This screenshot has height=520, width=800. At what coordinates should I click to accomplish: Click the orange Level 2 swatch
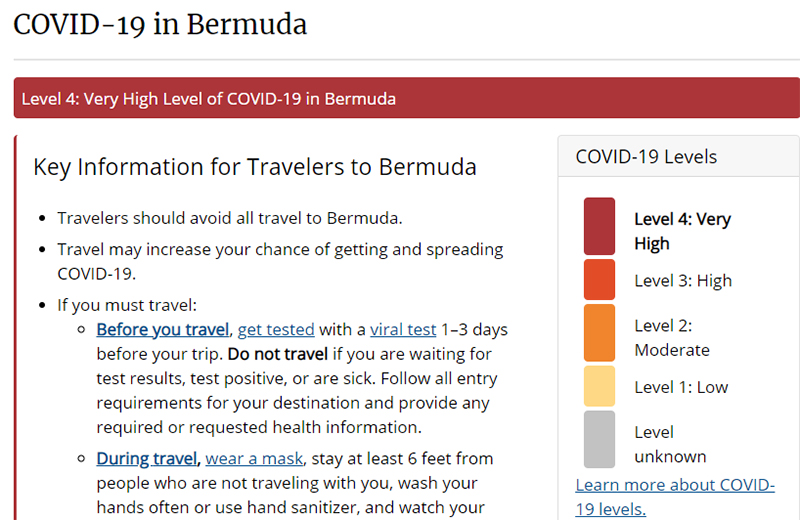[x=599, y=333]
